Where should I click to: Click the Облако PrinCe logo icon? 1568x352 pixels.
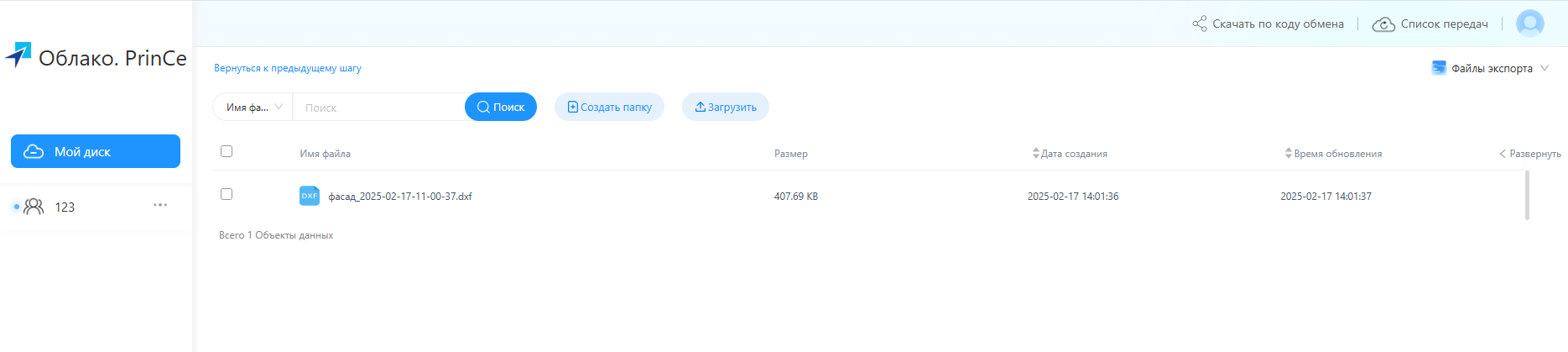[18, 55]
